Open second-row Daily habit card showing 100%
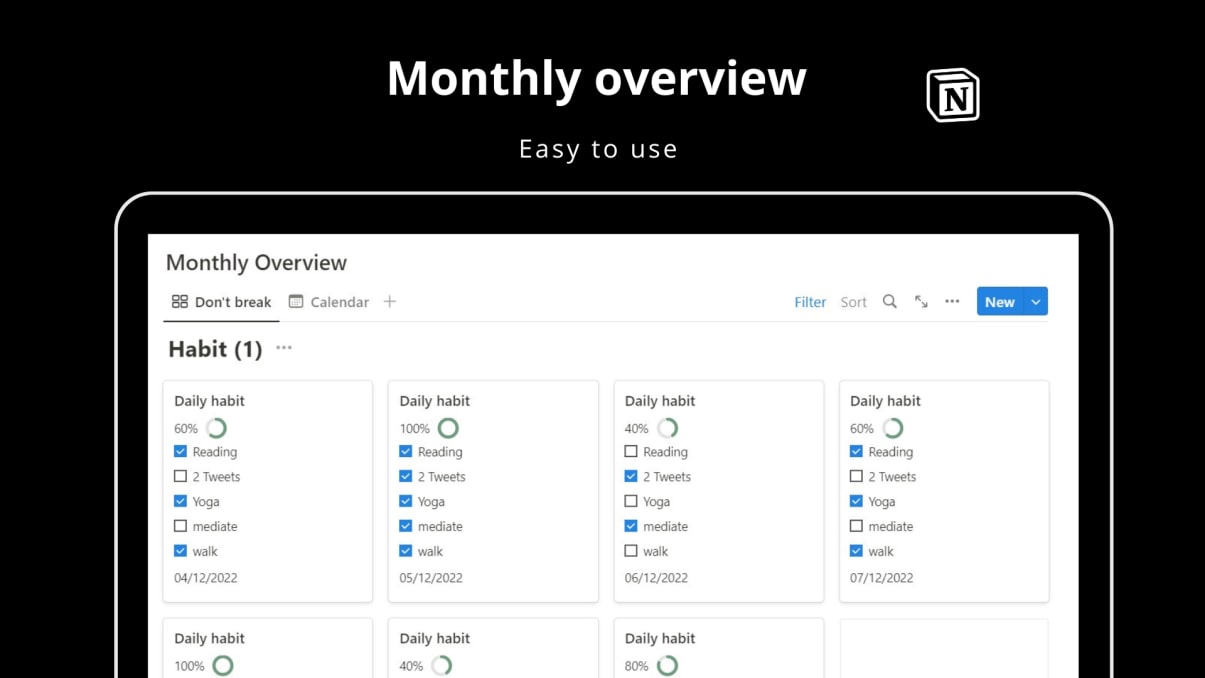 pos(268,648)
